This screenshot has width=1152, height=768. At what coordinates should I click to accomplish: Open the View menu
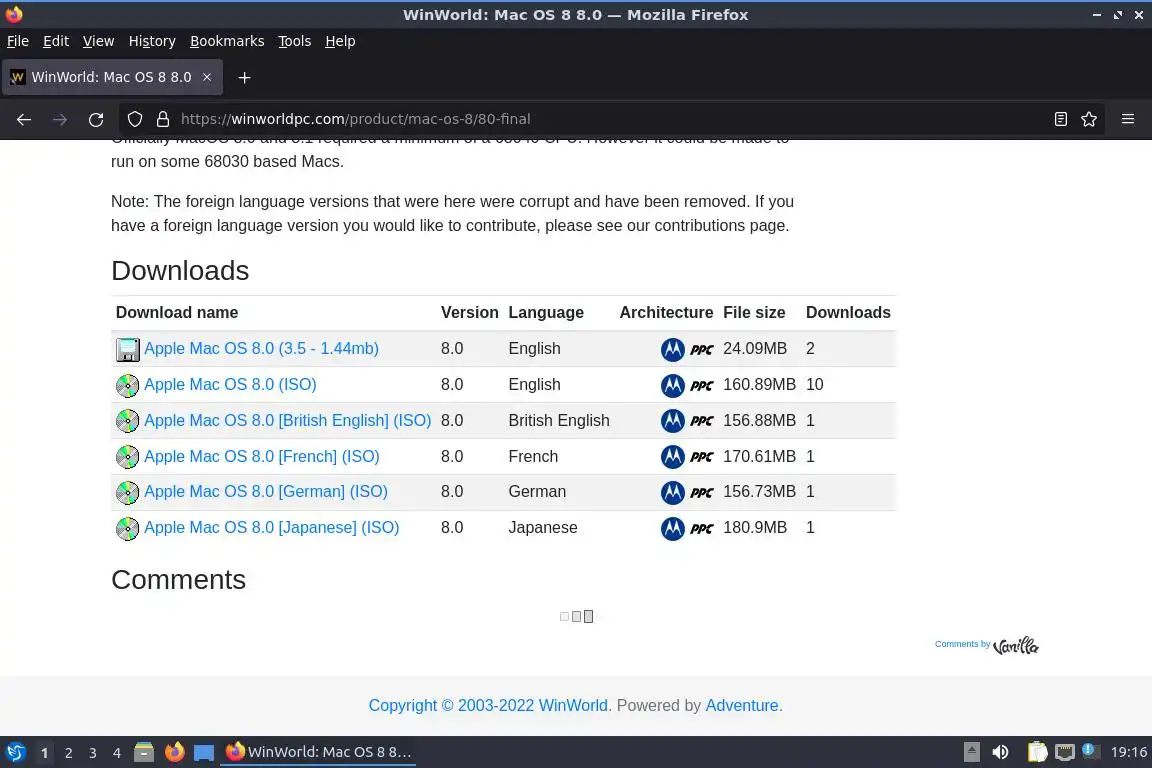pos(98,41)
